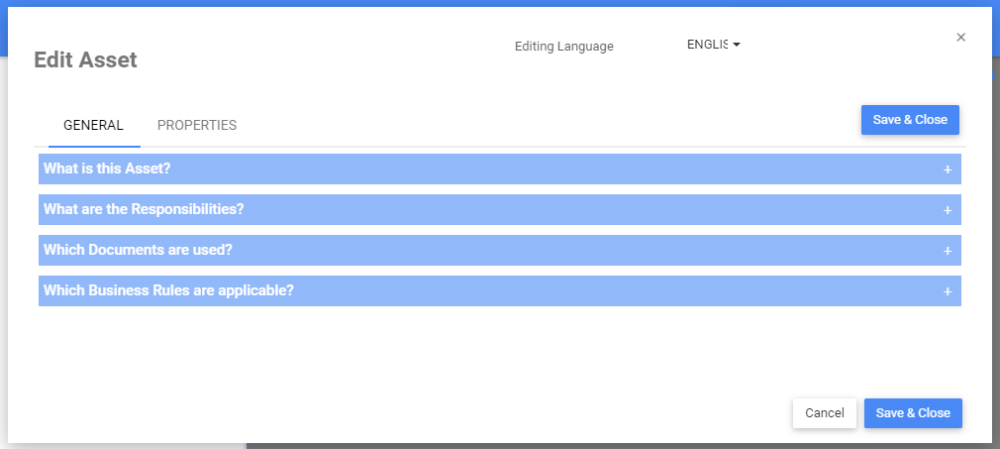This screenshot has width=1000, height=449.
Task: Click the 'Edit Asset' dialog title
Action: 86,60
